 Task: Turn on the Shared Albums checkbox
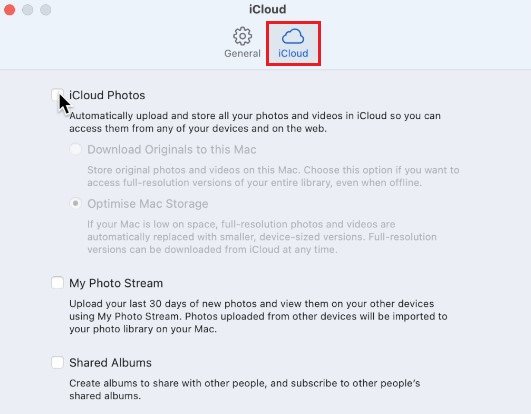(x=57, y=362)
